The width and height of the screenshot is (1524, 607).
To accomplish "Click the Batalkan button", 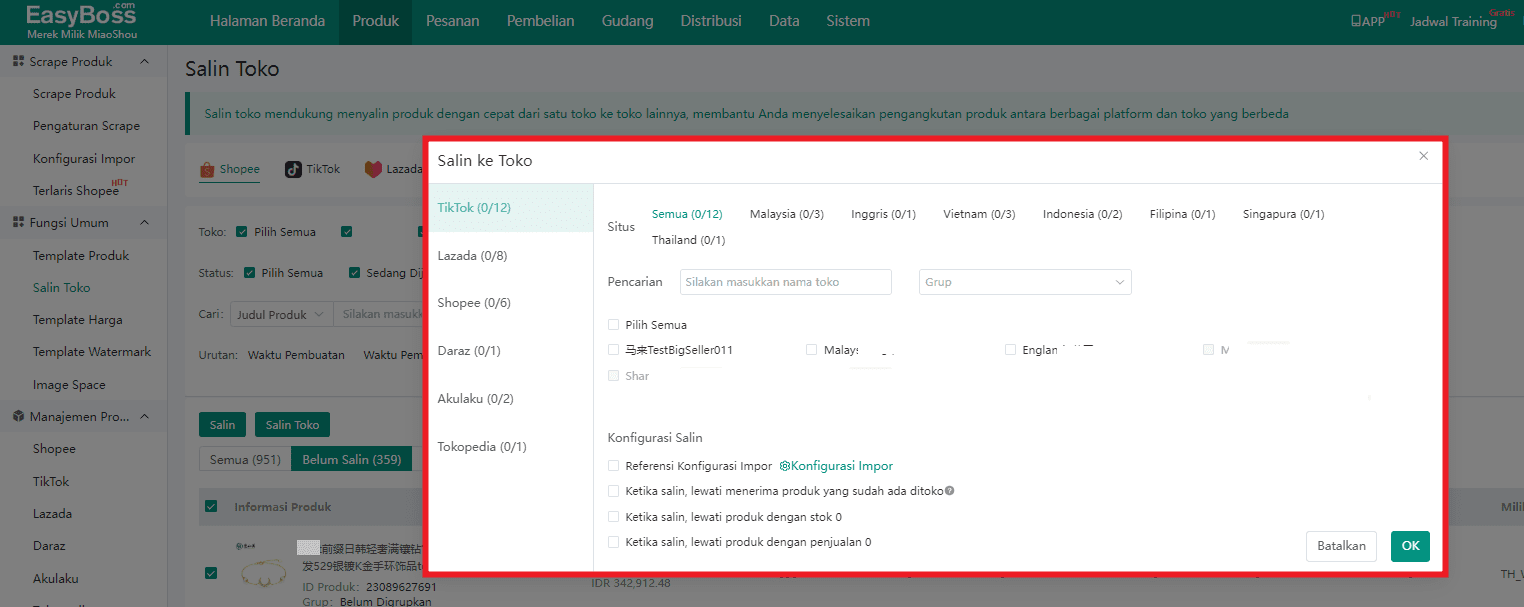I will click(x=1341, y=546).
